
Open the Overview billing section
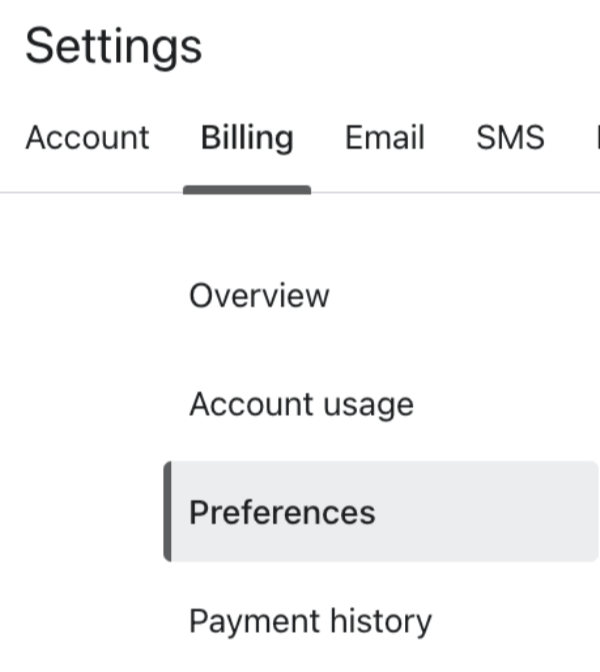(259, 296)
